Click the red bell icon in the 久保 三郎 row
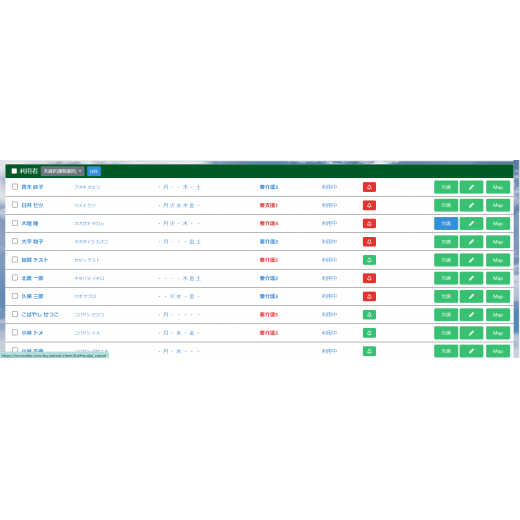Screen dimensions: 520x520 point(369,296)
